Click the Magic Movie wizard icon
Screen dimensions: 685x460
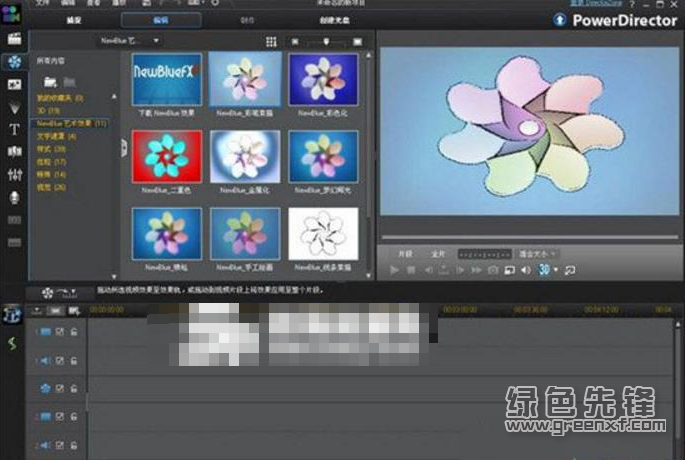(x=12, y=315)
